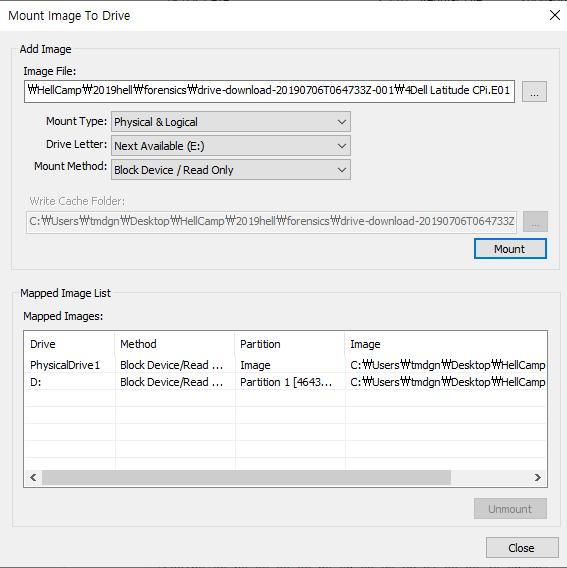Image resolution: width=567 pixels, height=568 pixels.
Task: Open the Mount Method dropdown
Action: 231,170
